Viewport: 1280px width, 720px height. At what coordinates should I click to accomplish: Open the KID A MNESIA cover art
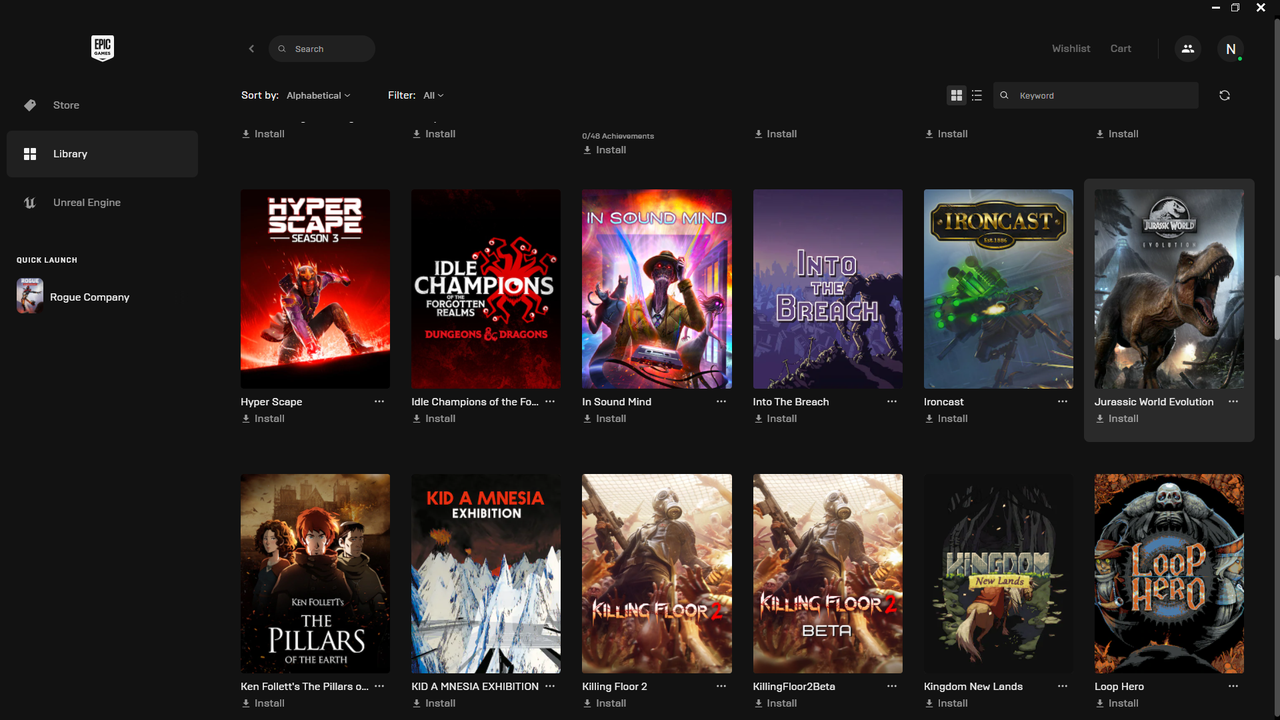tap(486, 574)
